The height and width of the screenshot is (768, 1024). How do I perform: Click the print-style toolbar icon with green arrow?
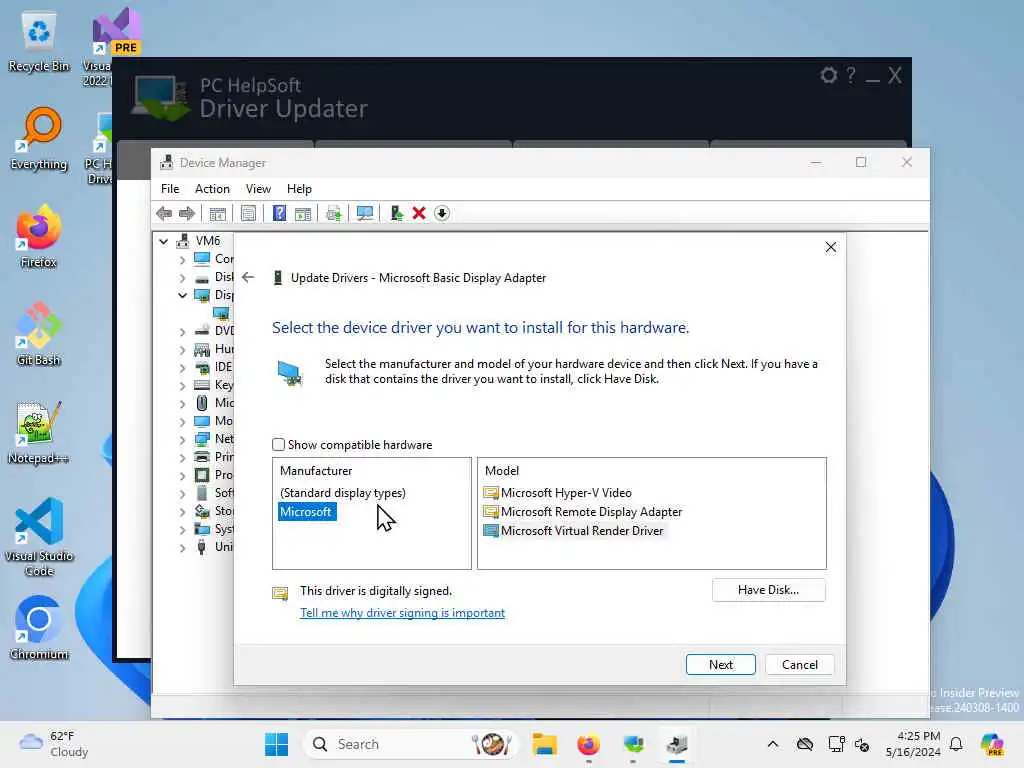334,214
